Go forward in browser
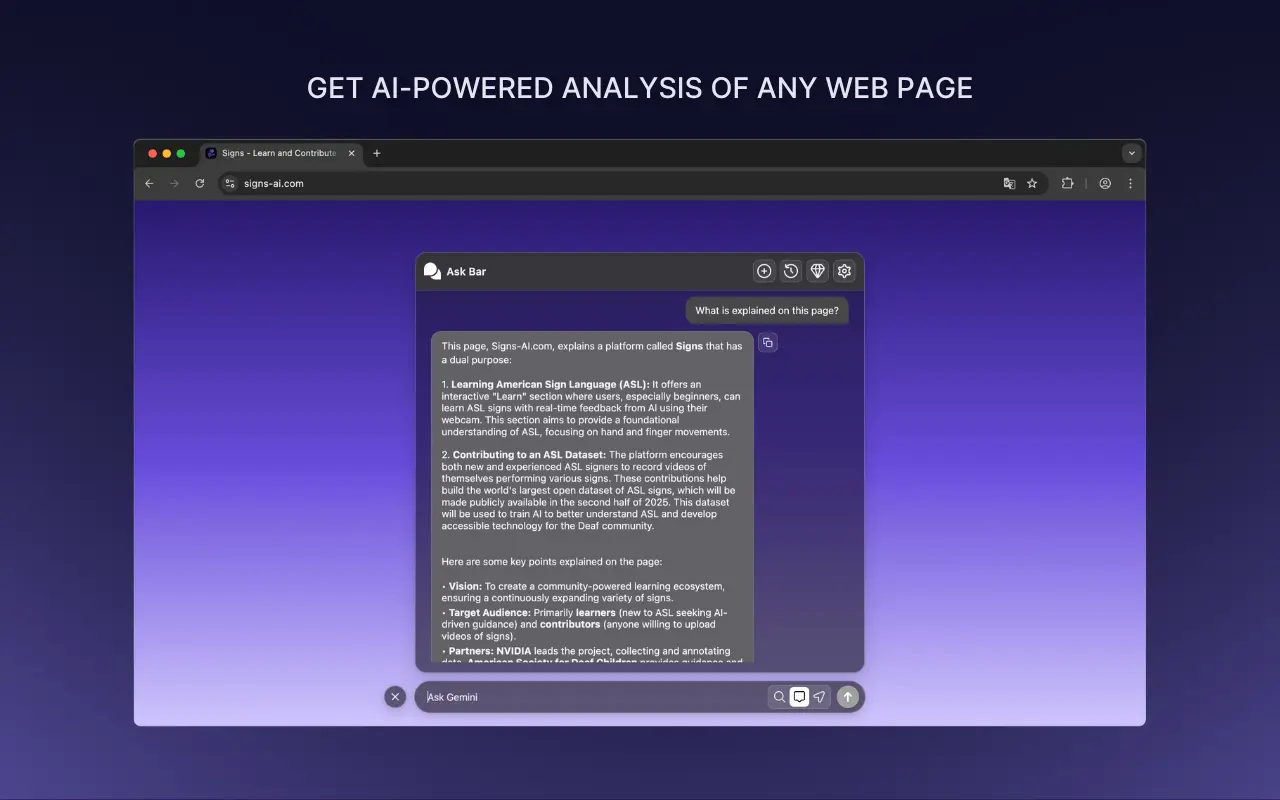Screen dimensions: 1280x800 [174, 183]
